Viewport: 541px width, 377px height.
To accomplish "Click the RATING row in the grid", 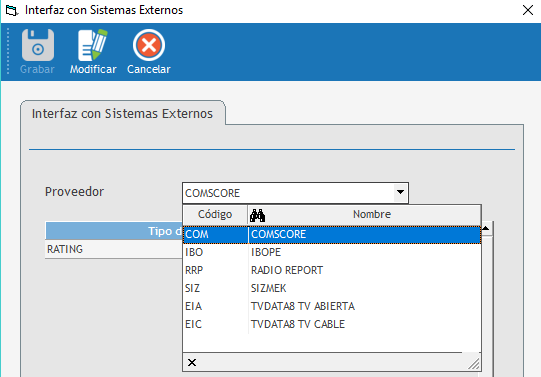I will pos(114,249).
